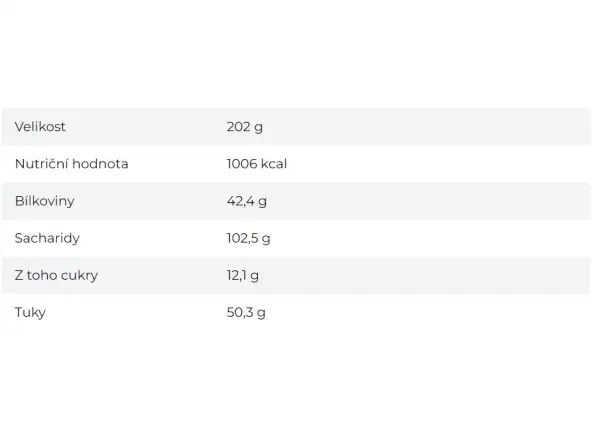Select the Velikost label
Screen dimensions: 600x440
tap(40, 127)
